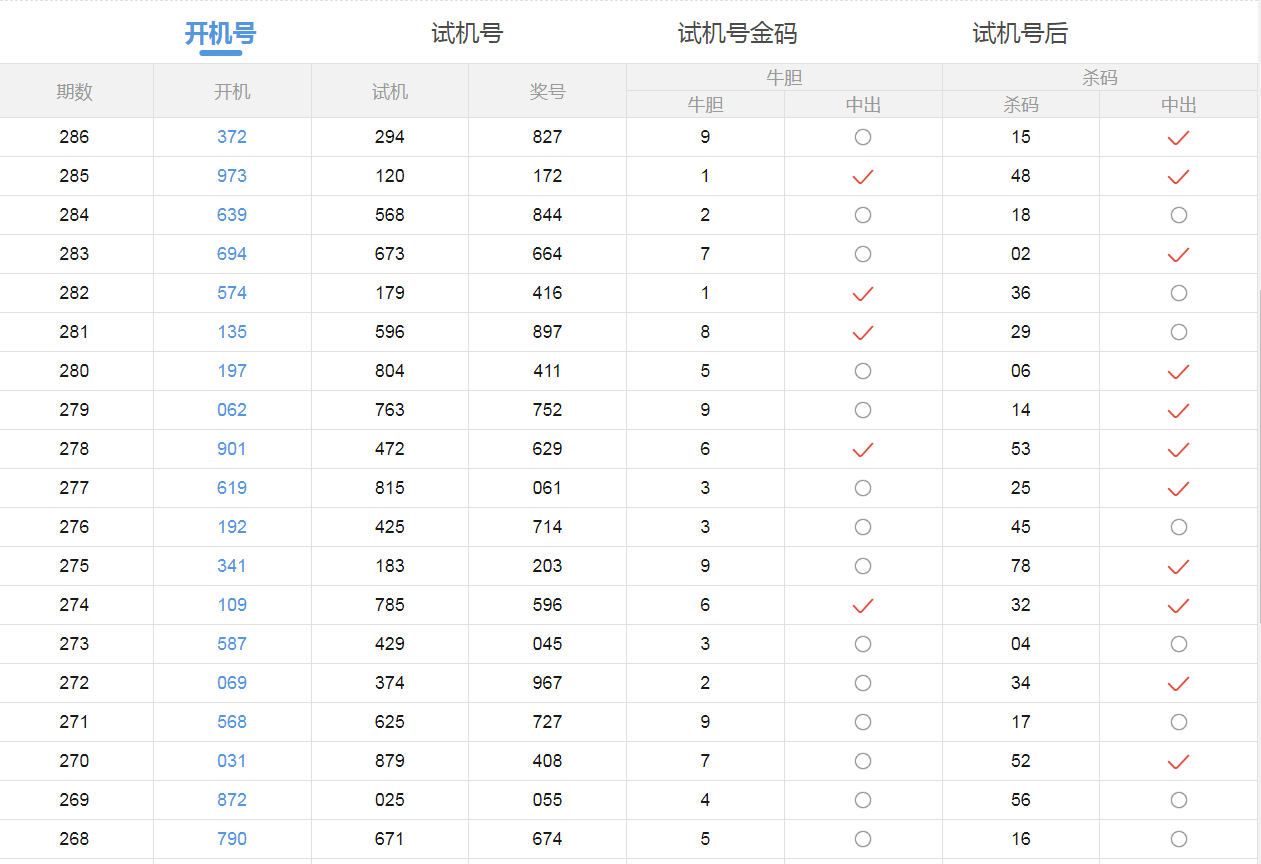This screenshot has height=864, width=1261.
Task: Click the 杀码 red checkmark in row 286
Action: tap(1178, 138)
